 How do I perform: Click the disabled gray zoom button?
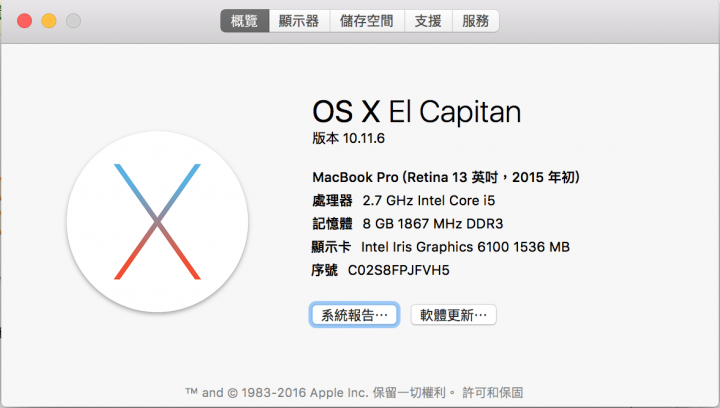coord(73,21)
